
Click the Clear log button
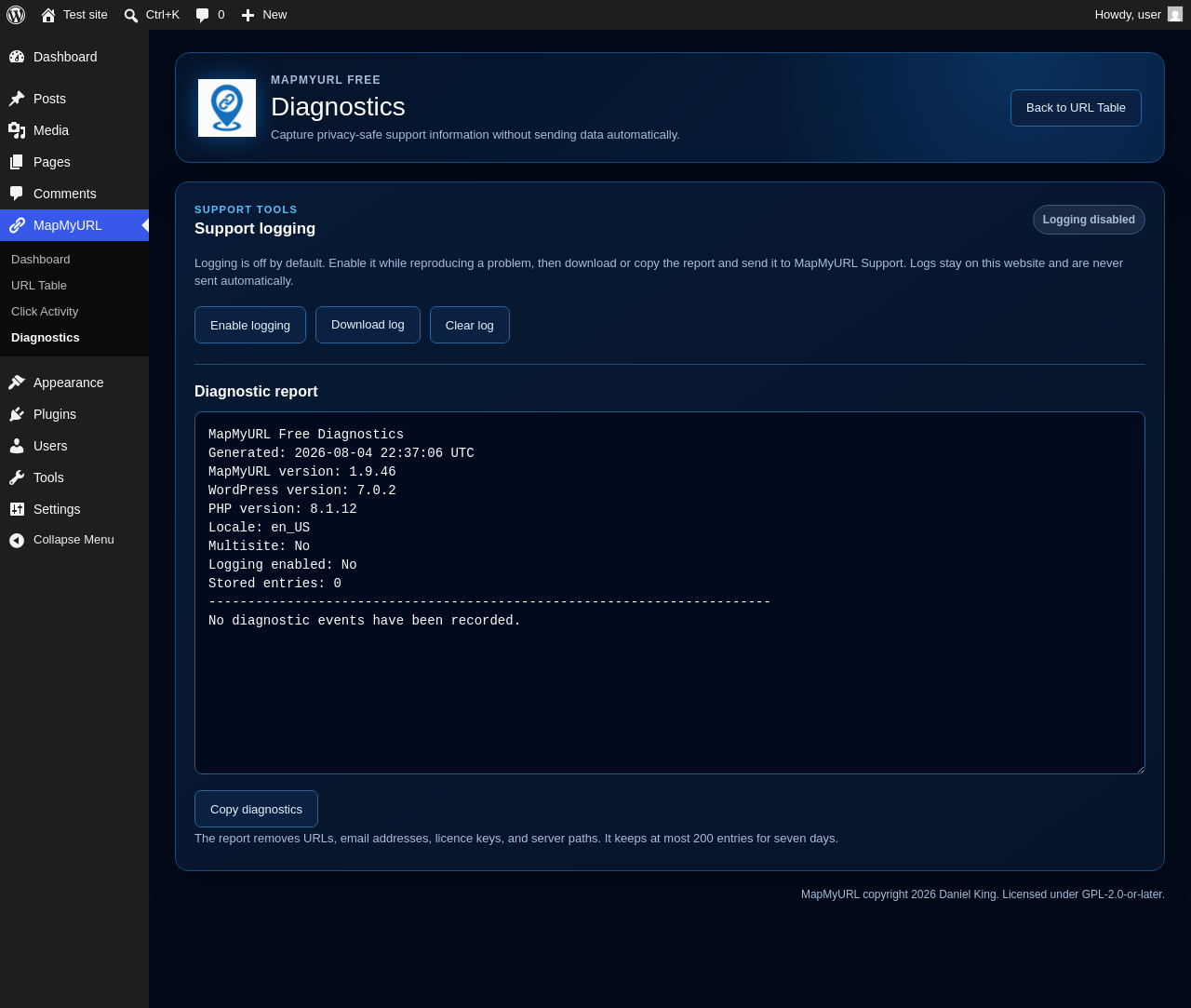(470, 325)
